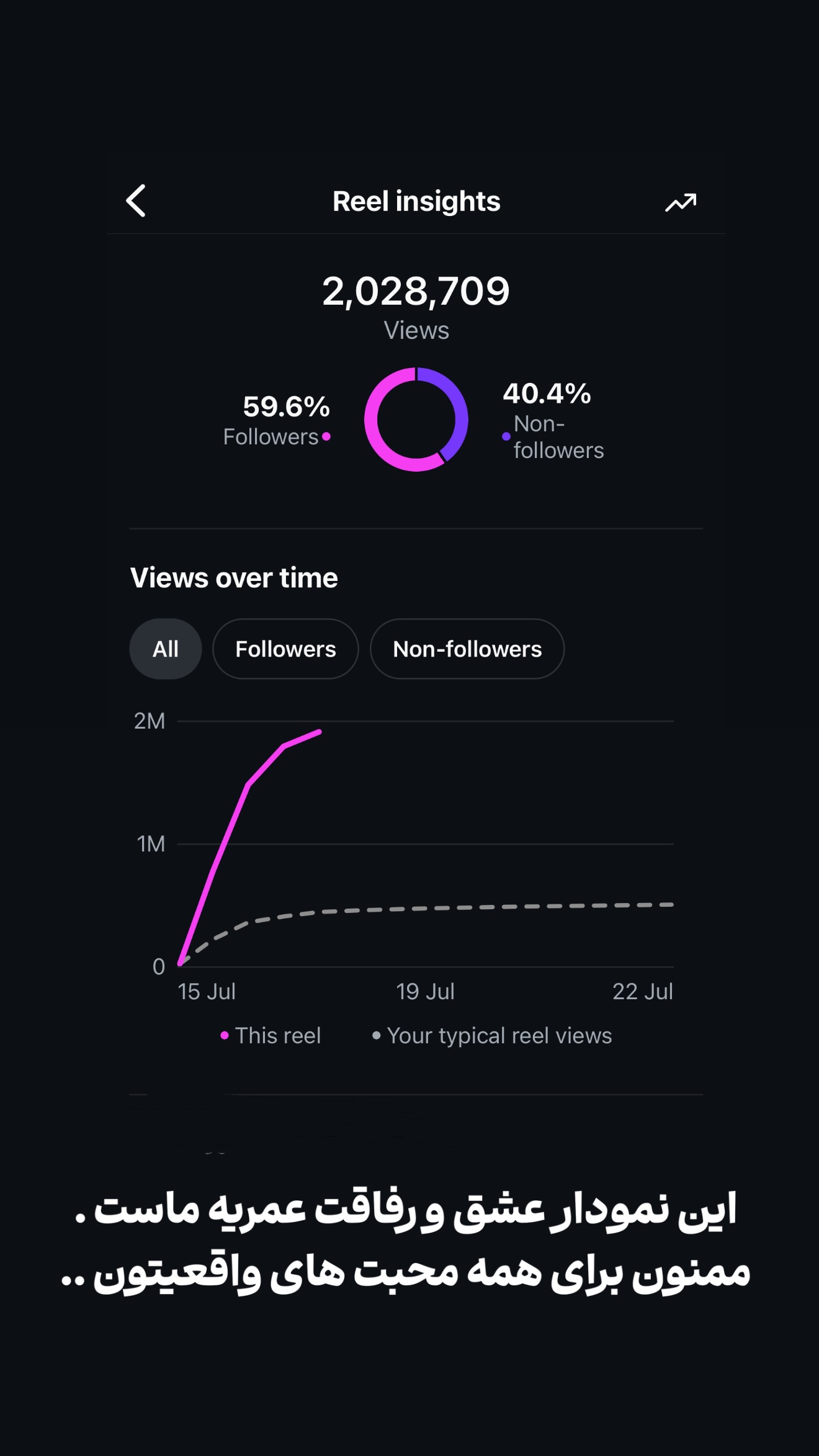Tap the gray typical reel views legend dot
This screenshot has height=1456, width=819.
[376, 1035]
